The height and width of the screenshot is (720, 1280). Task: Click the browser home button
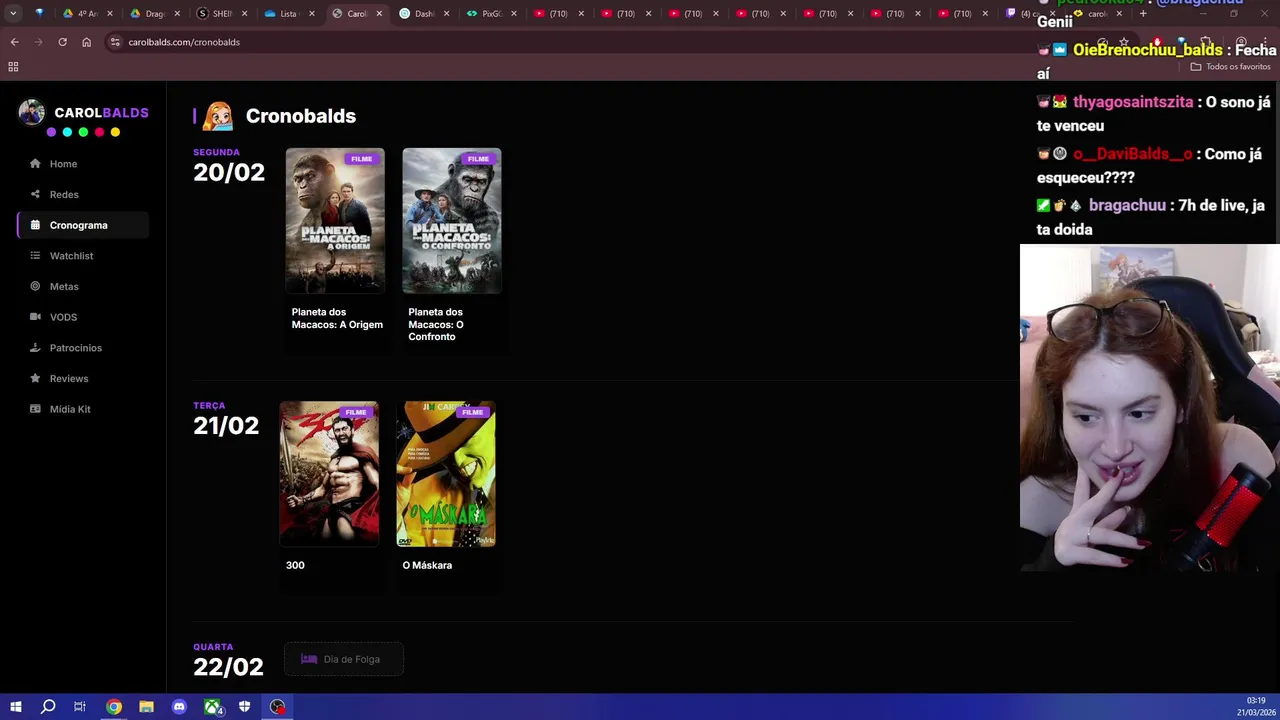click(x=86, y=42)
